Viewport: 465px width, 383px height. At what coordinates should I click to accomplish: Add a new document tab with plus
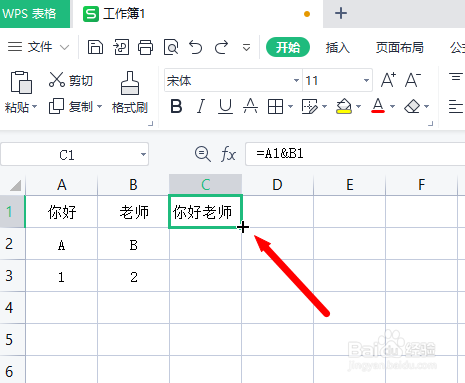coord(341,14)
